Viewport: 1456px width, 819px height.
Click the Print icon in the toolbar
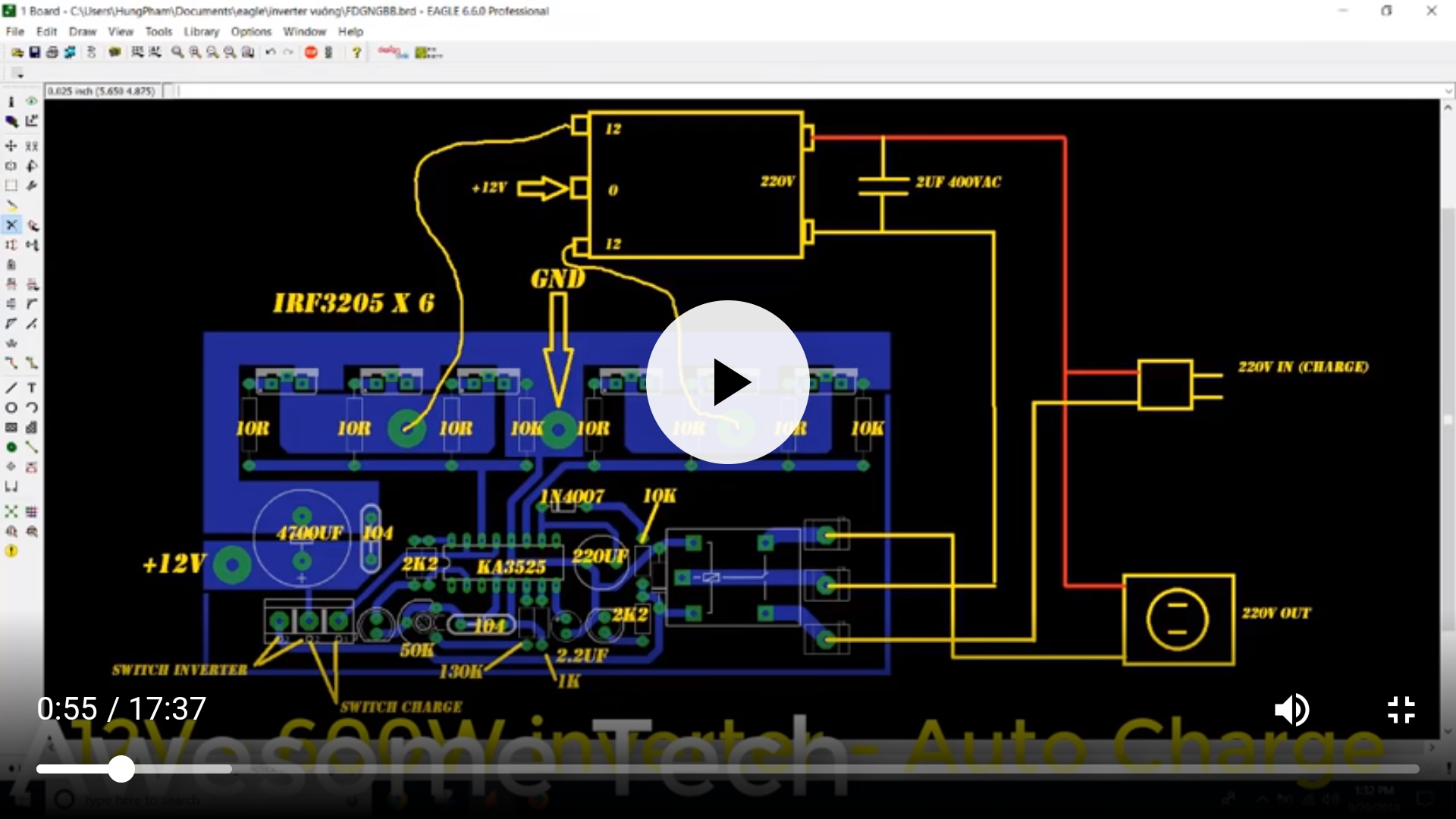(52, 52)
